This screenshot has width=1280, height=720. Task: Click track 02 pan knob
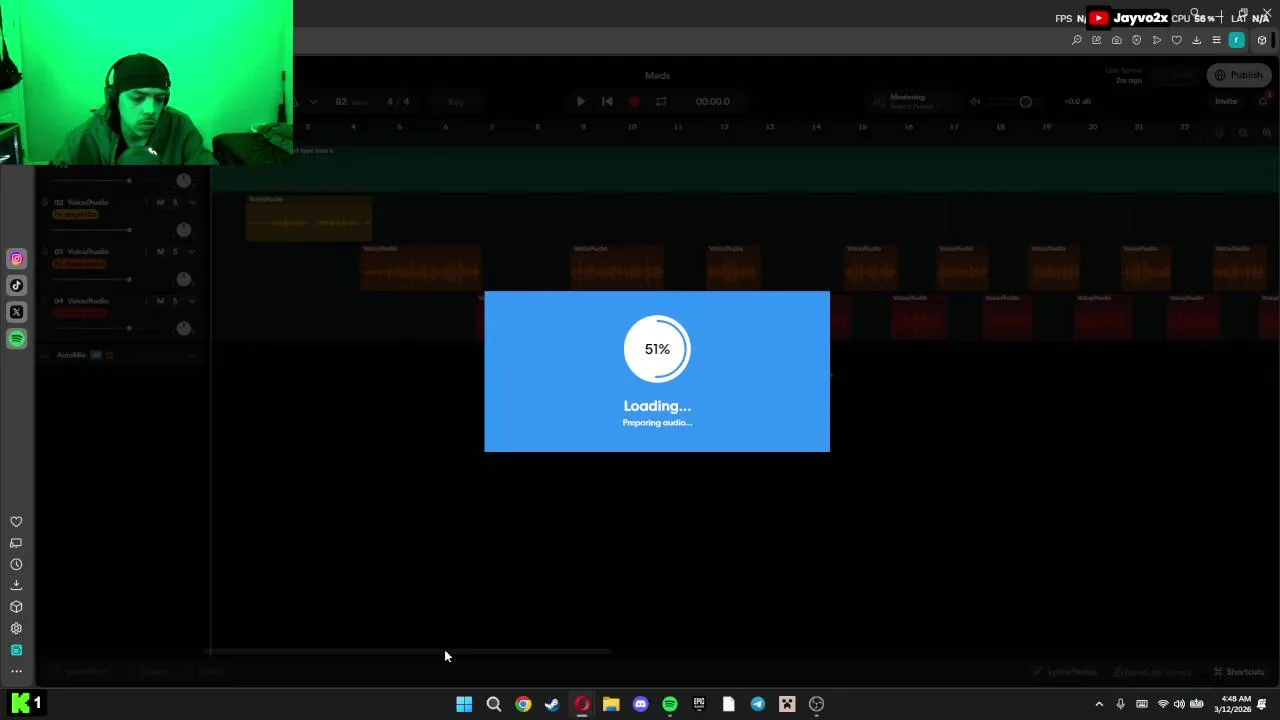pyautogui.click(x=183, y=230)
